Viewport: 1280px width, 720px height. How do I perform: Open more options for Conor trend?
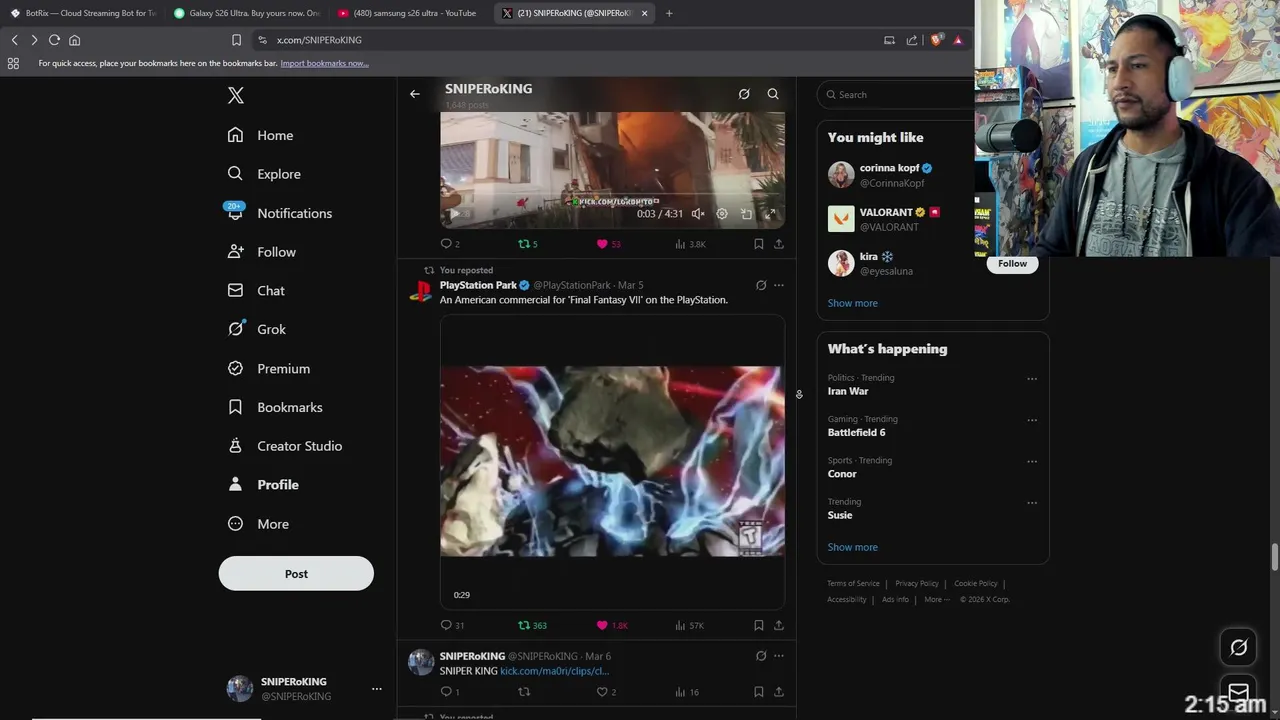pos(1032,462)
